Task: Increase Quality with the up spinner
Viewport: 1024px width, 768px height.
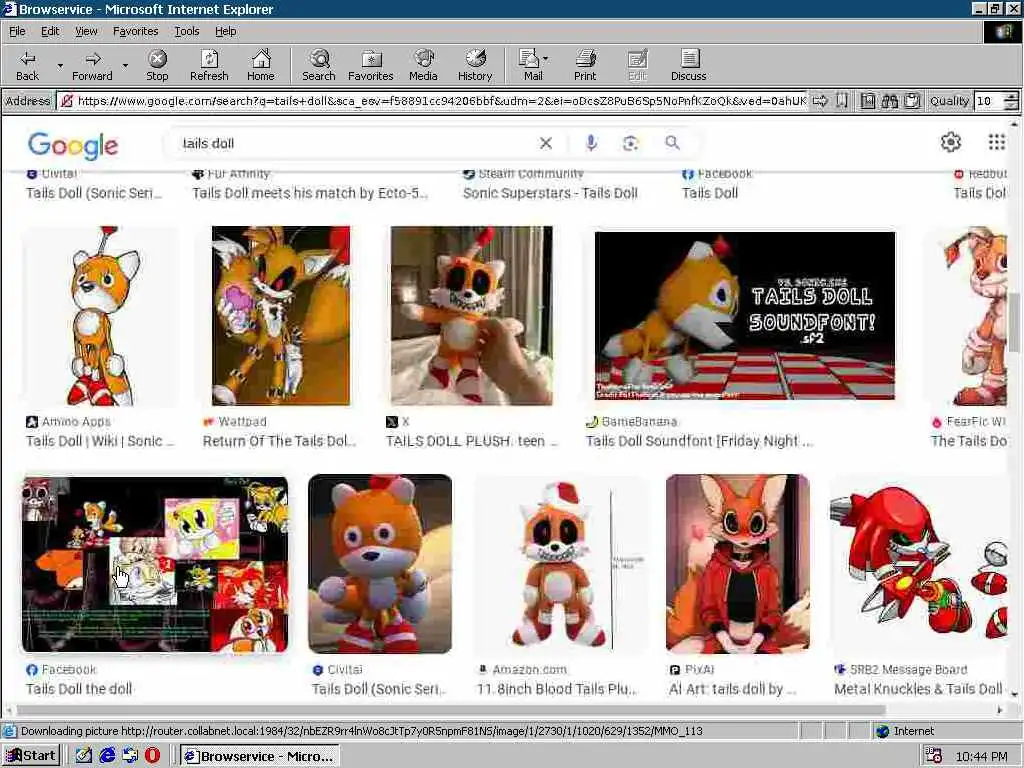Action: (x=1011, y=97)
